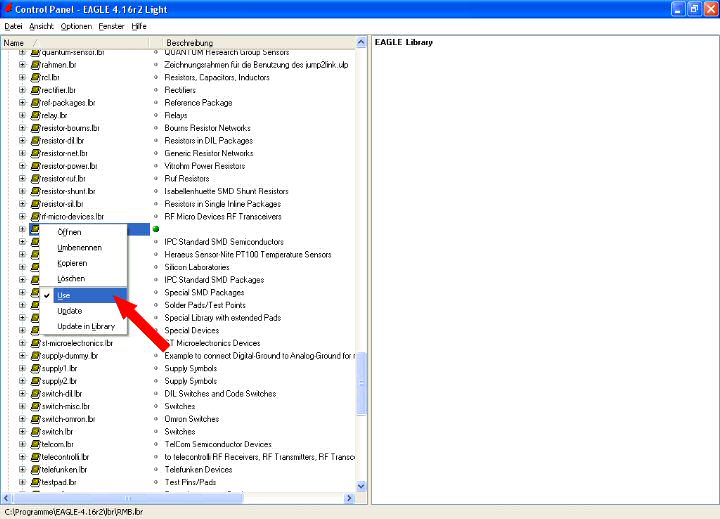Toggle the checked Use option in context menu
The image size is (720, 519).
(64, 296)
